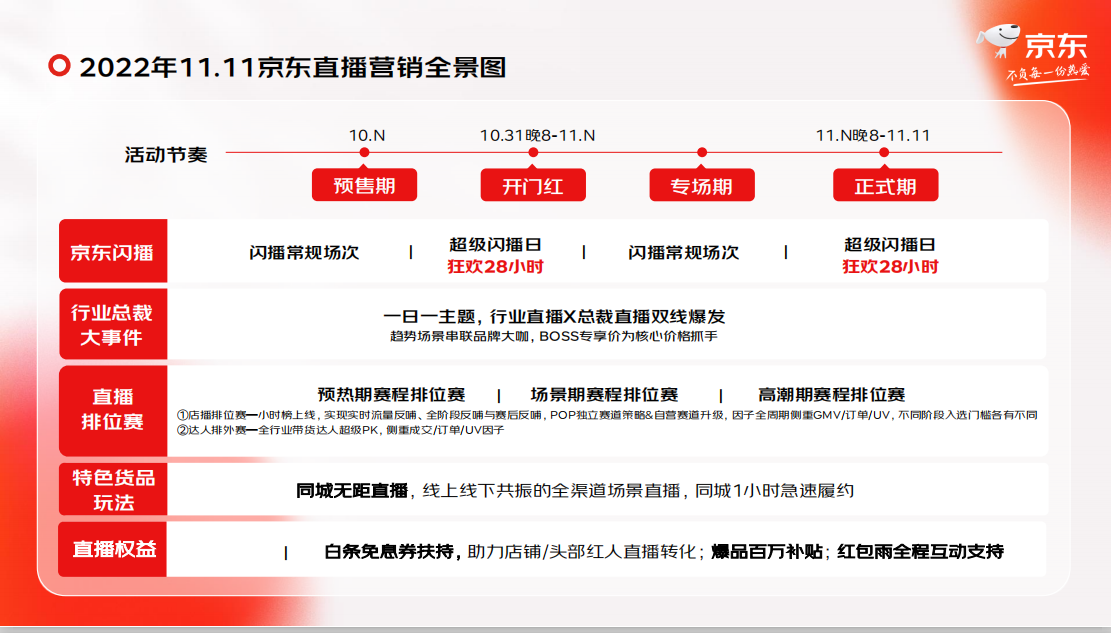Open the 特色货品玩法 row label
The height and width of the screenshot is (633, 1111).
[112, 489]
